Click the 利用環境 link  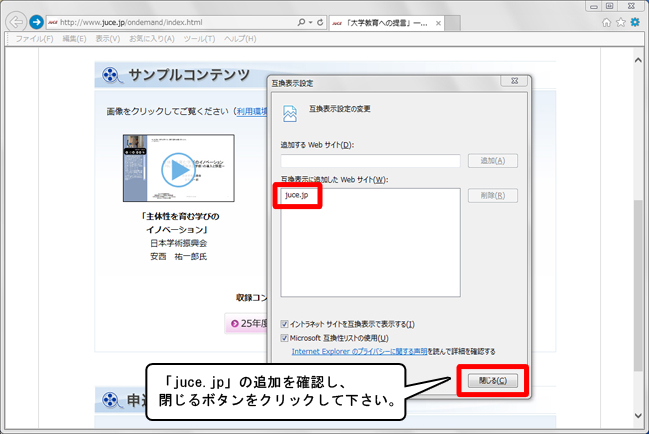tap(252, 111)
